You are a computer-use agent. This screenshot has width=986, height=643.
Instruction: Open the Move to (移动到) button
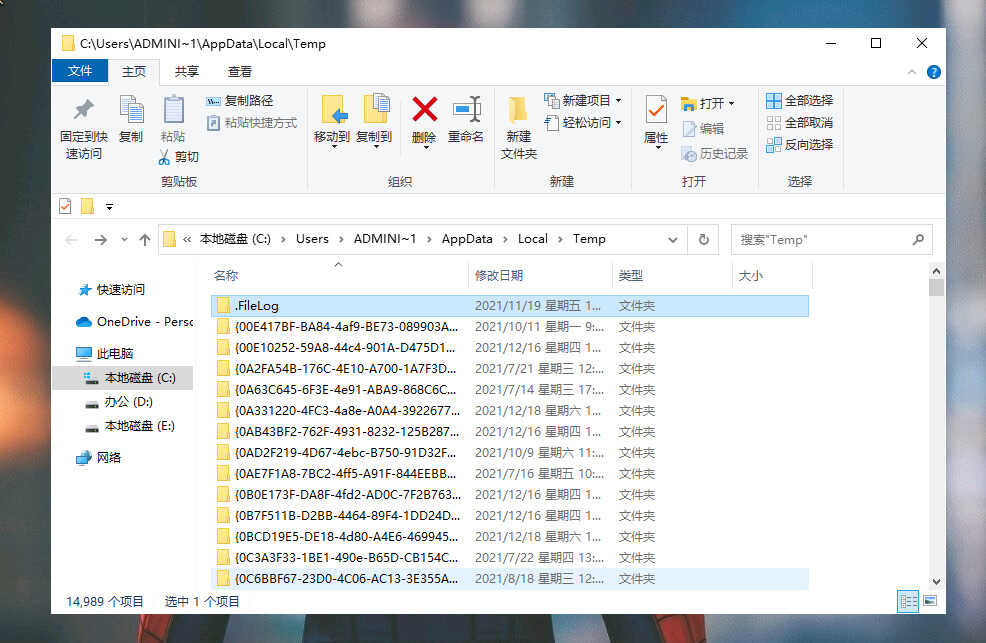pyautogui.click(x=332, y=121)
